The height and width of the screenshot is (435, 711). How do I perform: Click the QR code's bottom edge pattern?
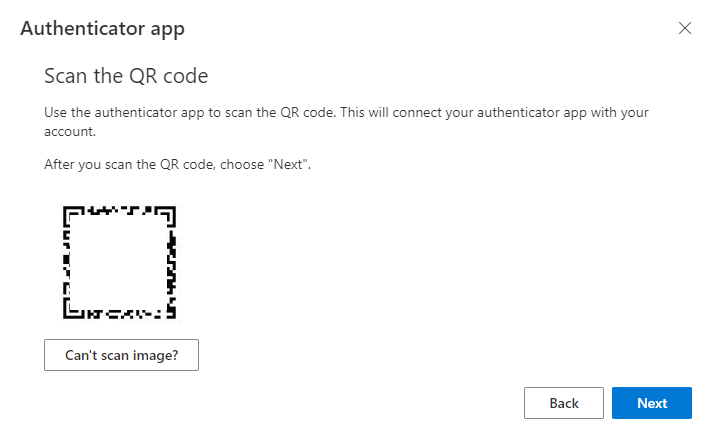click(x=119, y=314)
